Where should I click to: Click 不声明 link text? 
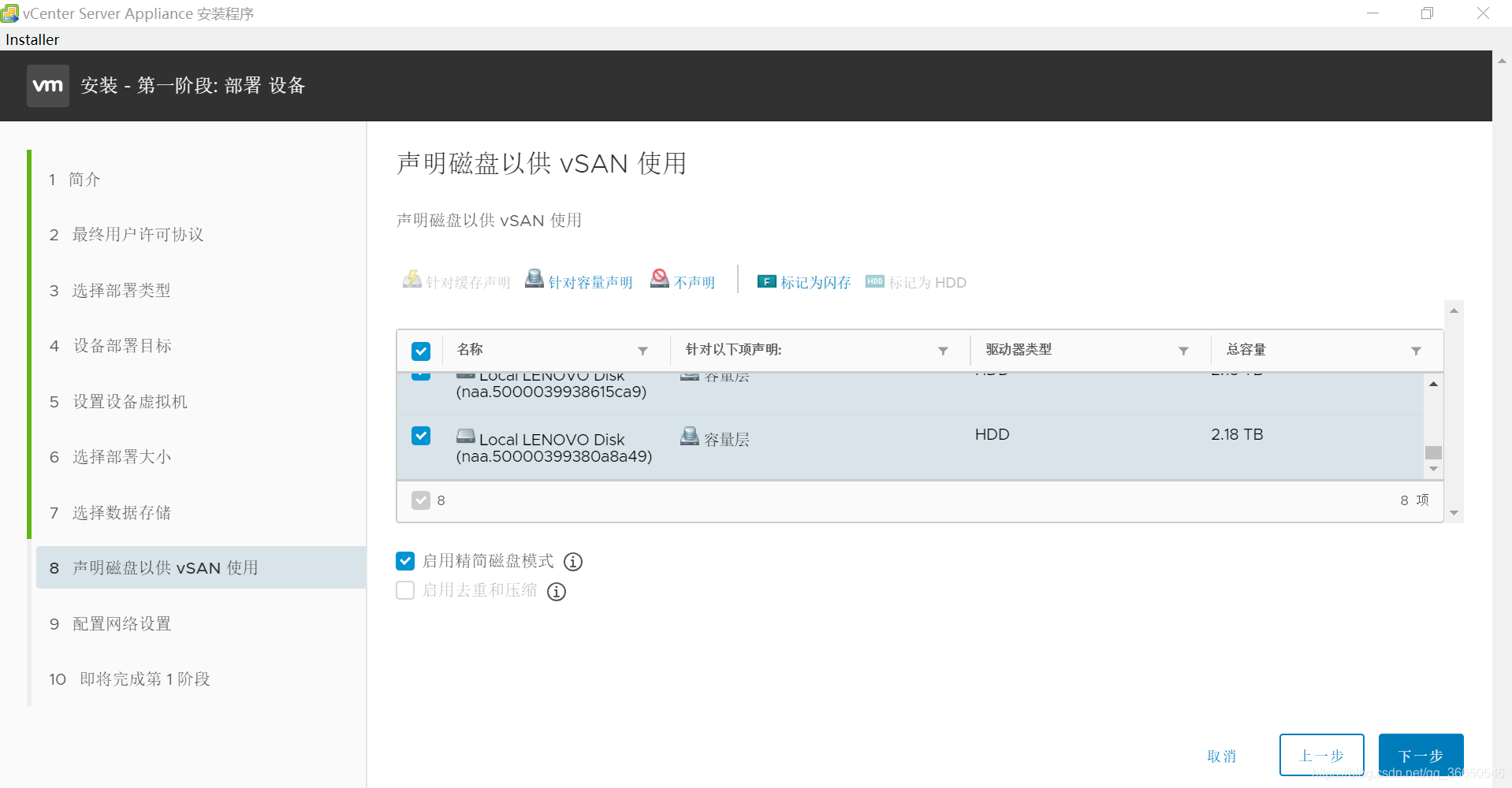(695, 282)
